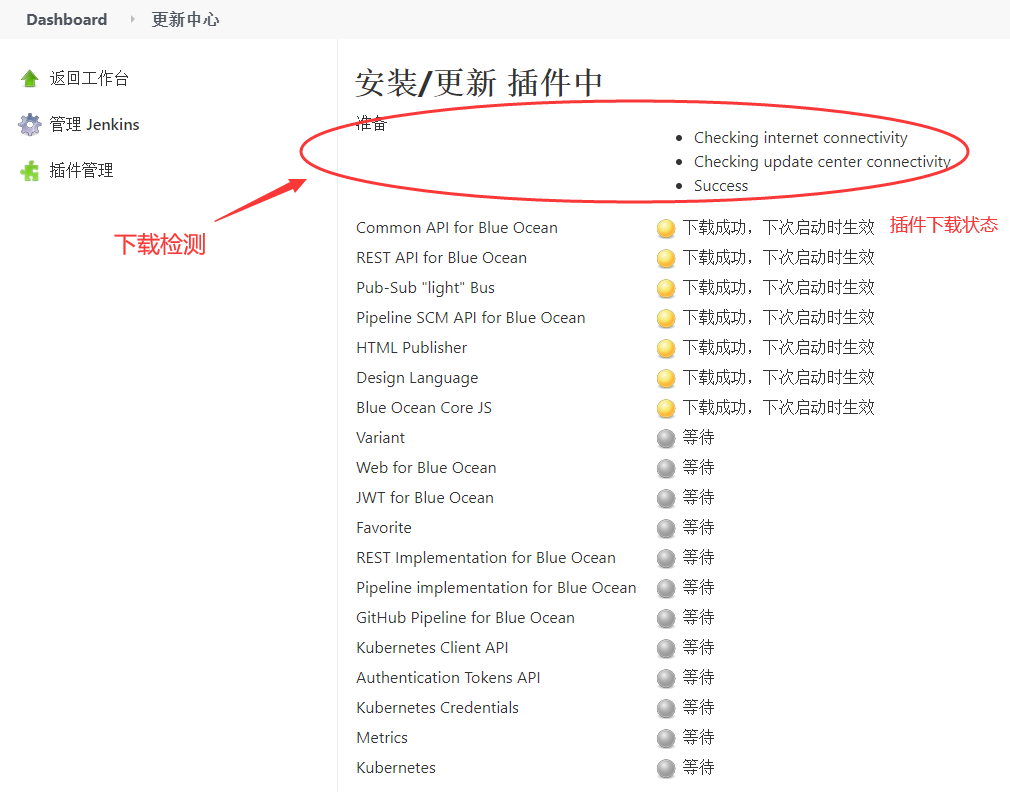Screen dimensions: 1010x792
Task: Expand the breadcrumb arrow after Dashboard
Action: (132, 19)
